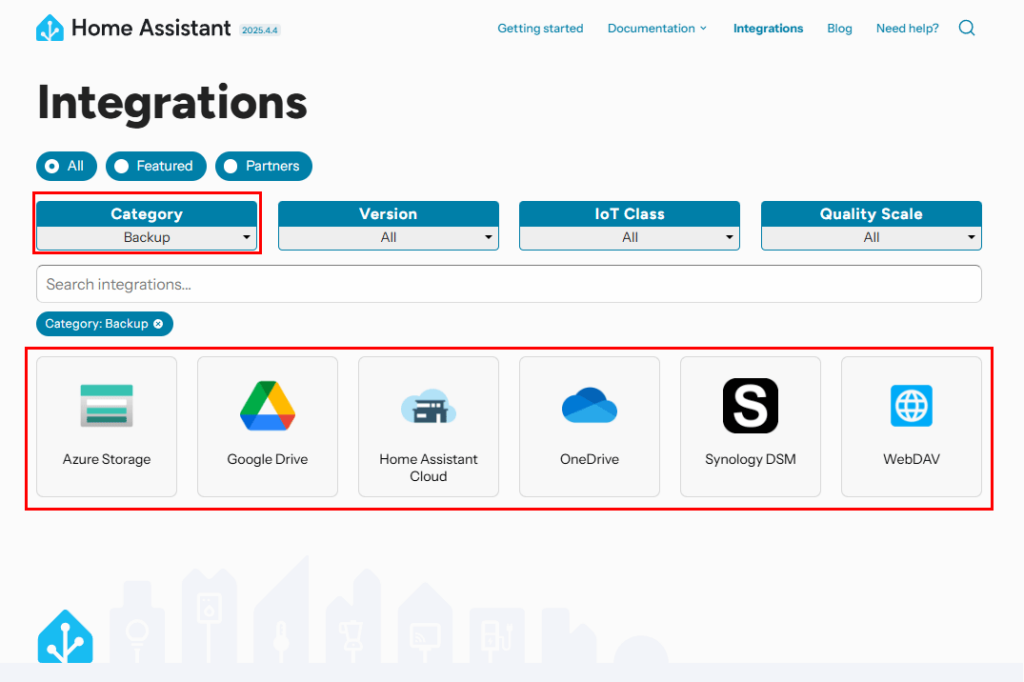Expand the IoT Class dropdown
The height and width of the screenshot is (682, 1024).
[630, 237]
